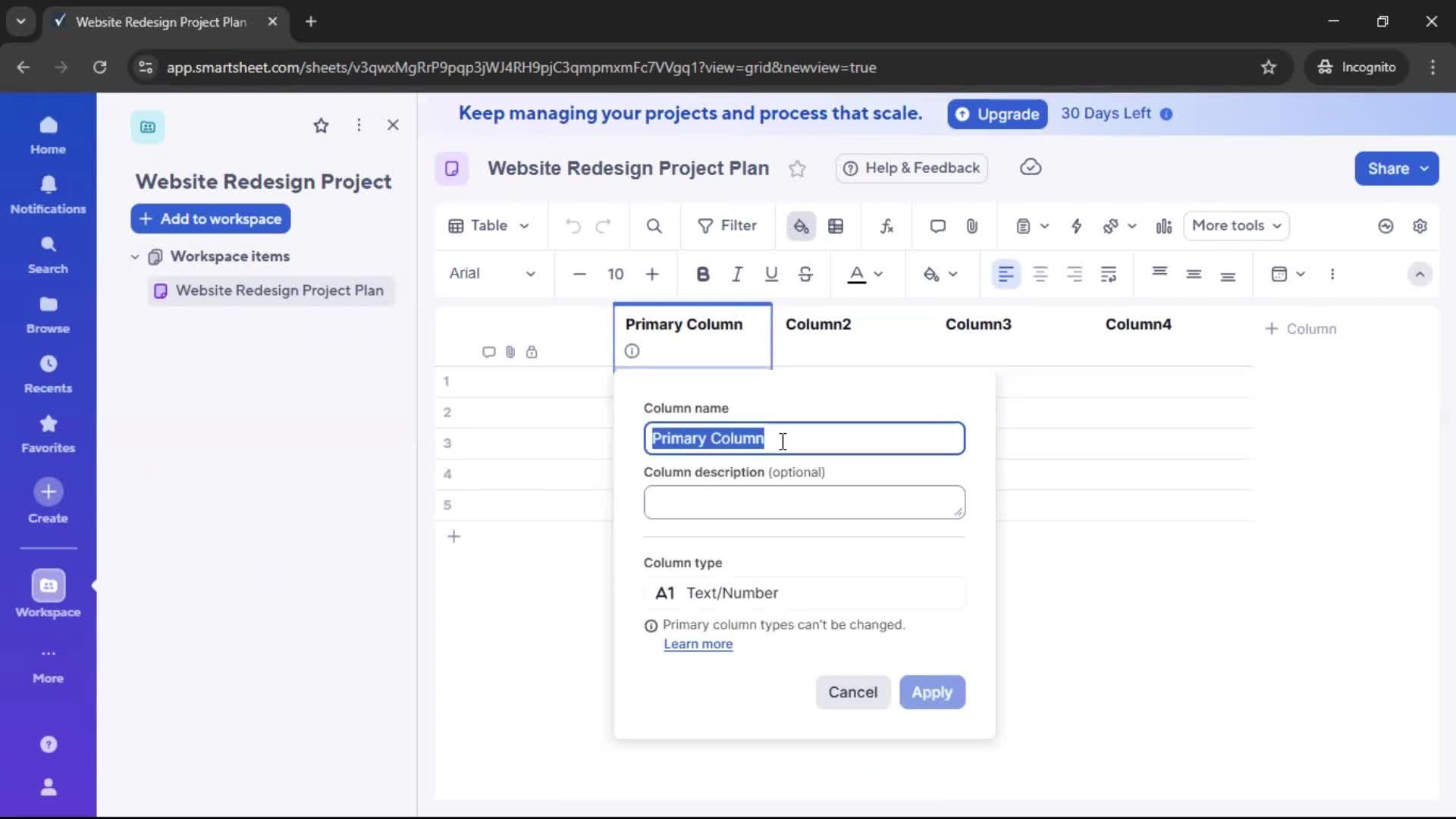The height and width of the screenshot is (819, 1456).
Task: Open the Arial font dropdown
Action: (x=493, y=274)
